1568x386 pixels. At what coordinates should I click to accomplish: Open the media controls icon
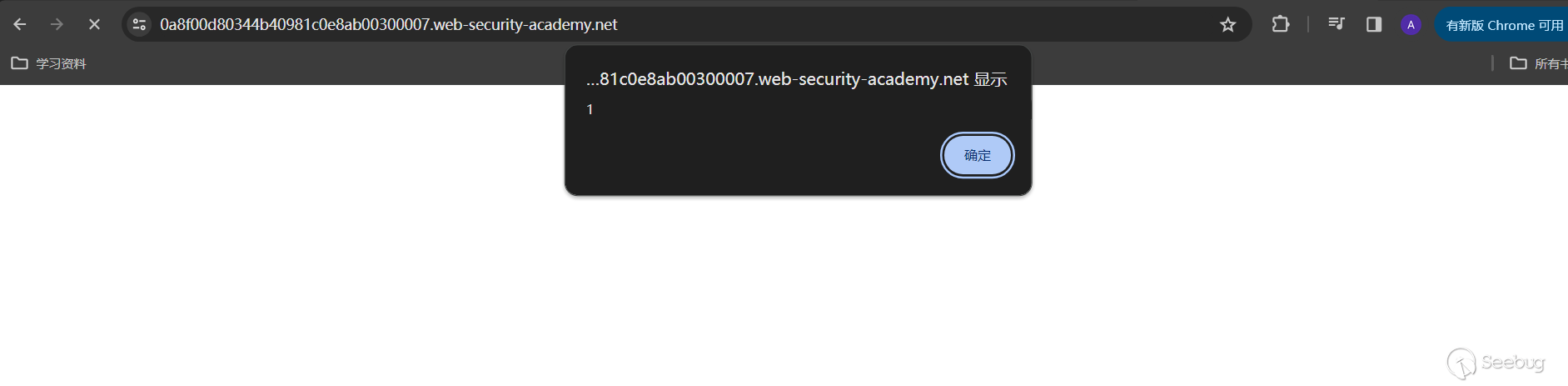tap(1336, 24)
